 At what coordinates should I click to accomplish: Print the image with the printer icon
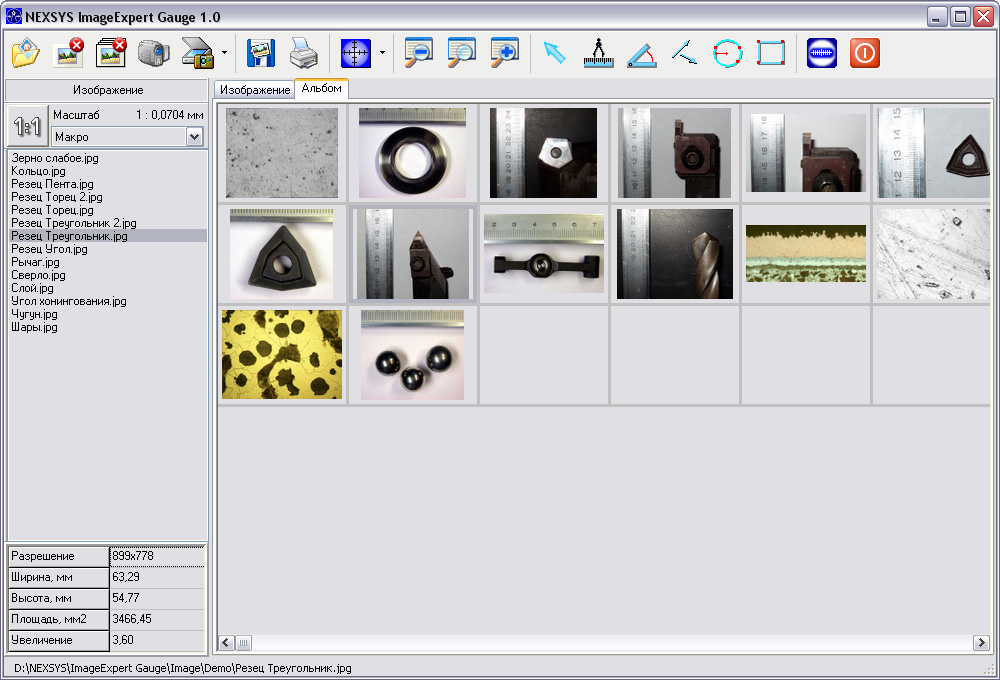(304, 53)
